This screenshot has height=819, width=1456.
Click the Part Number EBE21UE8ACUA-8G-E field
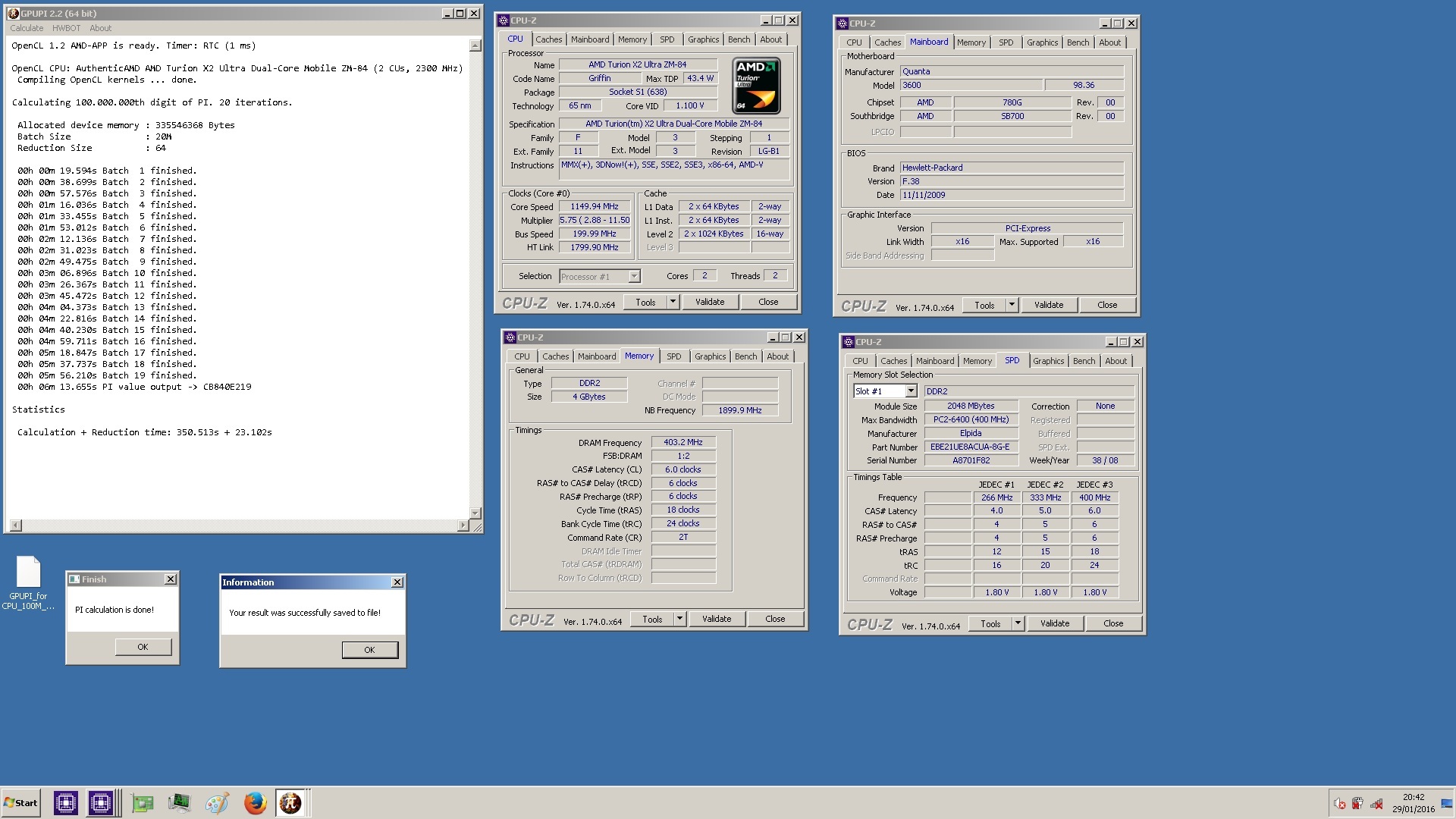[970, 447]
